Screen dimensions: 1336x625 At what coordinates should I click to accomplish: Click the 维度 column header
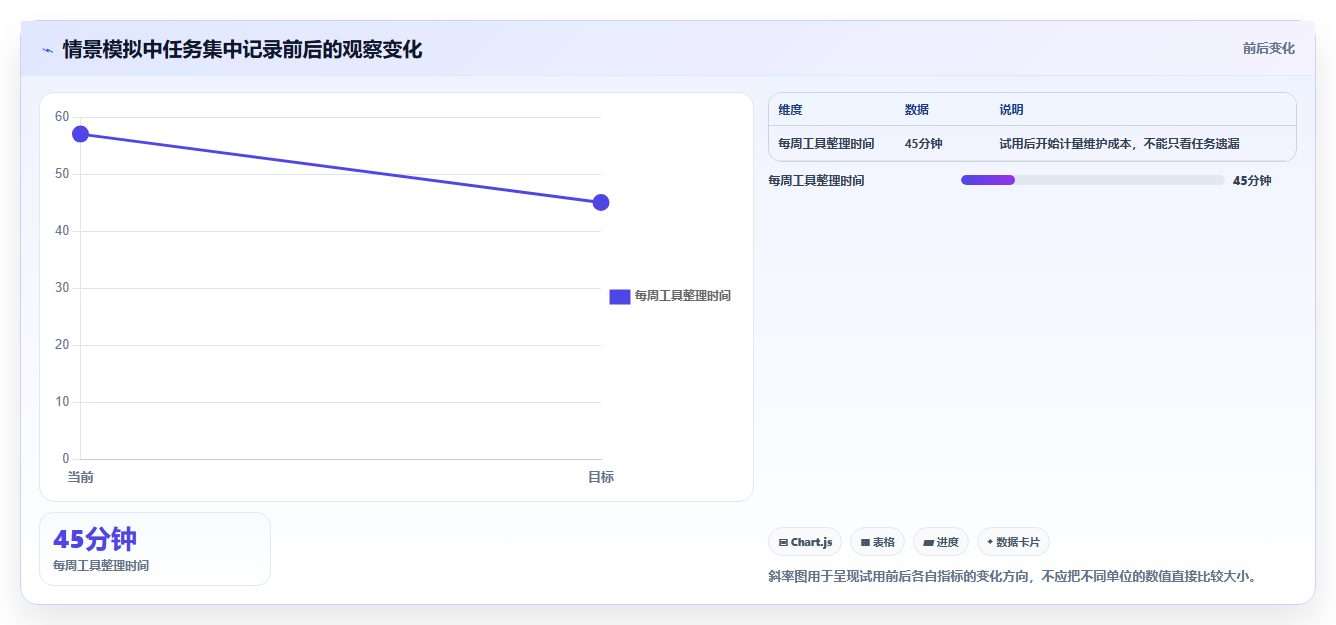click(x=790, y=110)
